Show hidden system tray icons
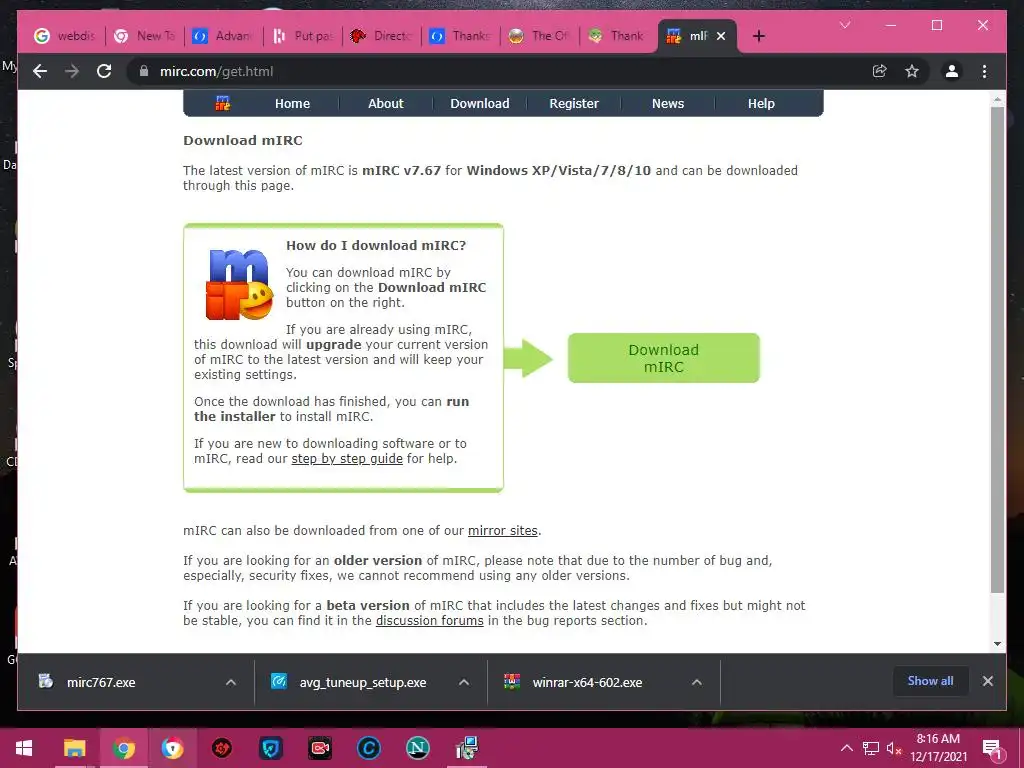1024x768 pixels. tap(846, 748)
